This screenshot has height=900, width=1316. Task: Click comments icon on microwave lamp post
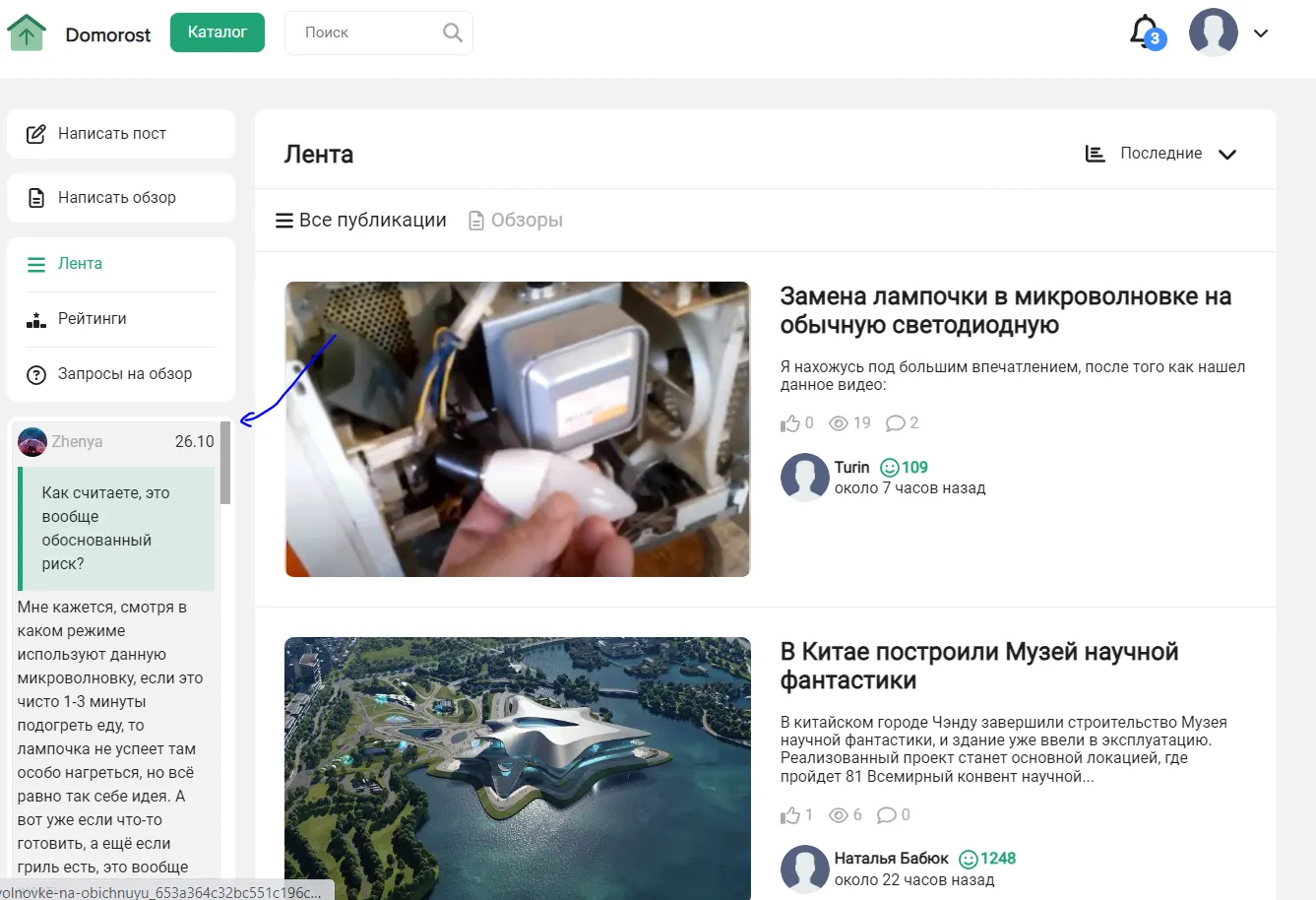(x=895, y=423)
